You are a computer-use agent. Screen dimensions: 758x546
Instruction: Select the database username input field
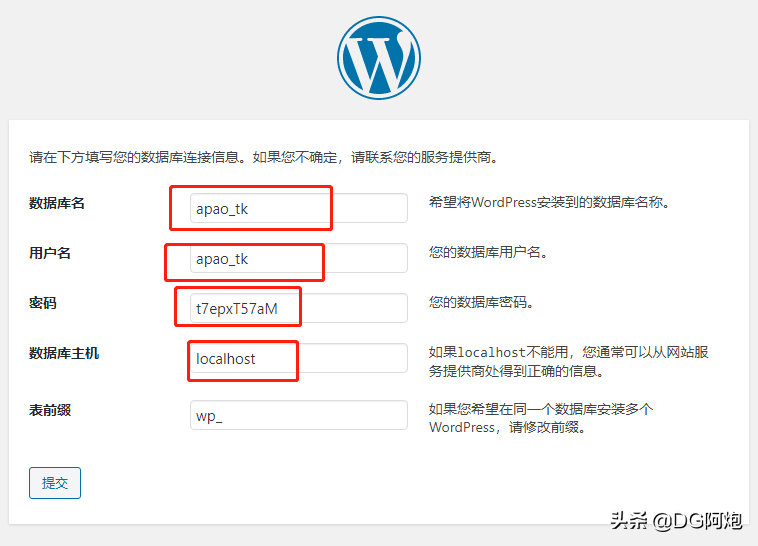click(x=299, y=258)
